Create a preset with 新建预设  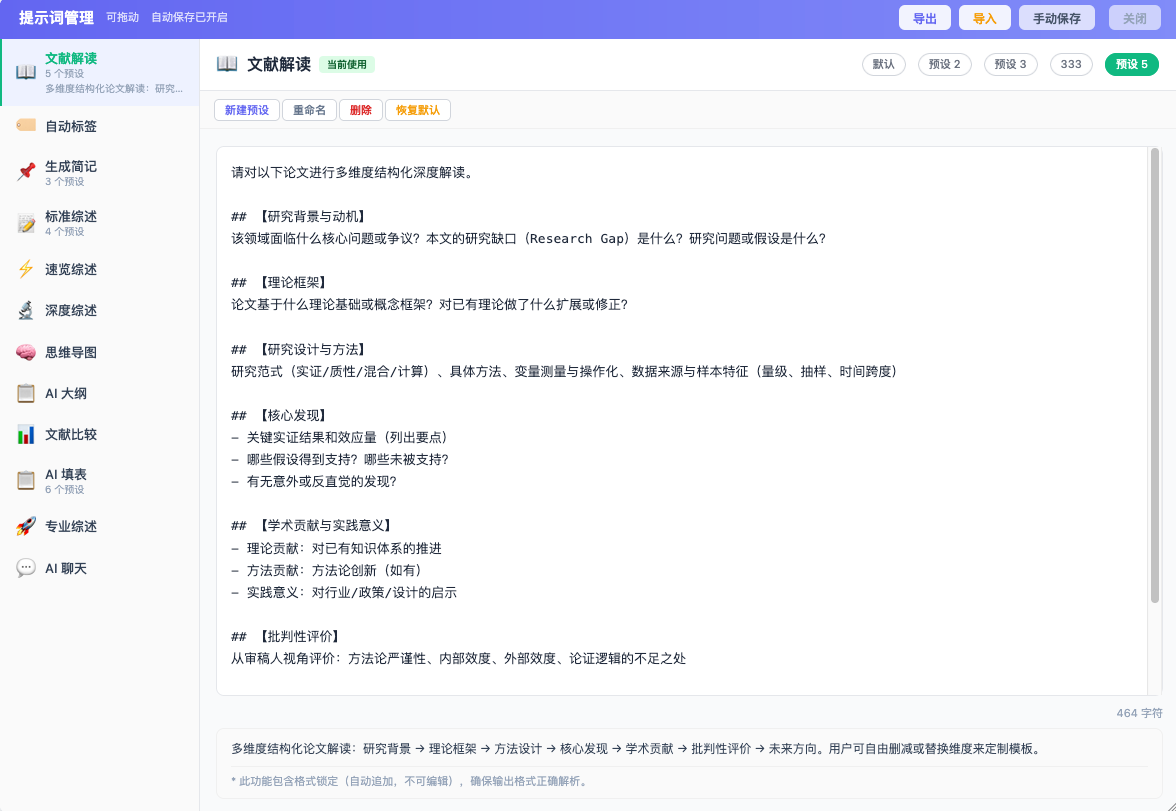point(247,110)
